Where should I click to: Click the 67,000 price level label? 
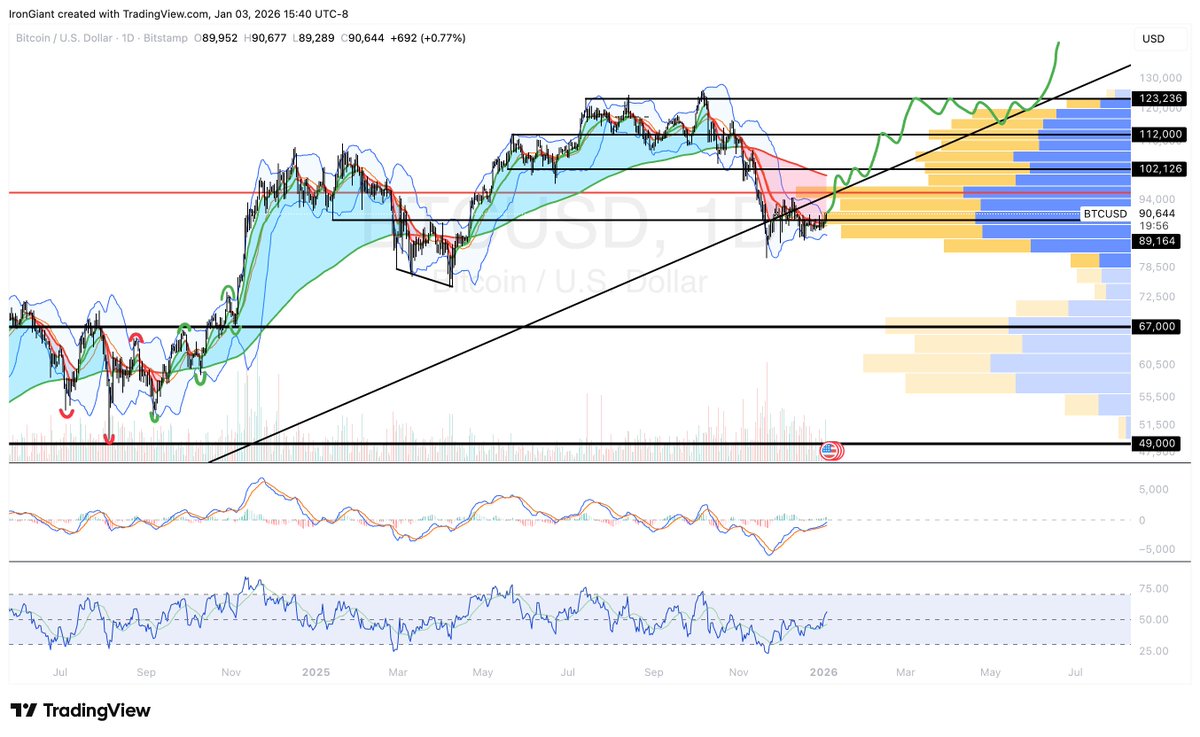point(1157,327)
